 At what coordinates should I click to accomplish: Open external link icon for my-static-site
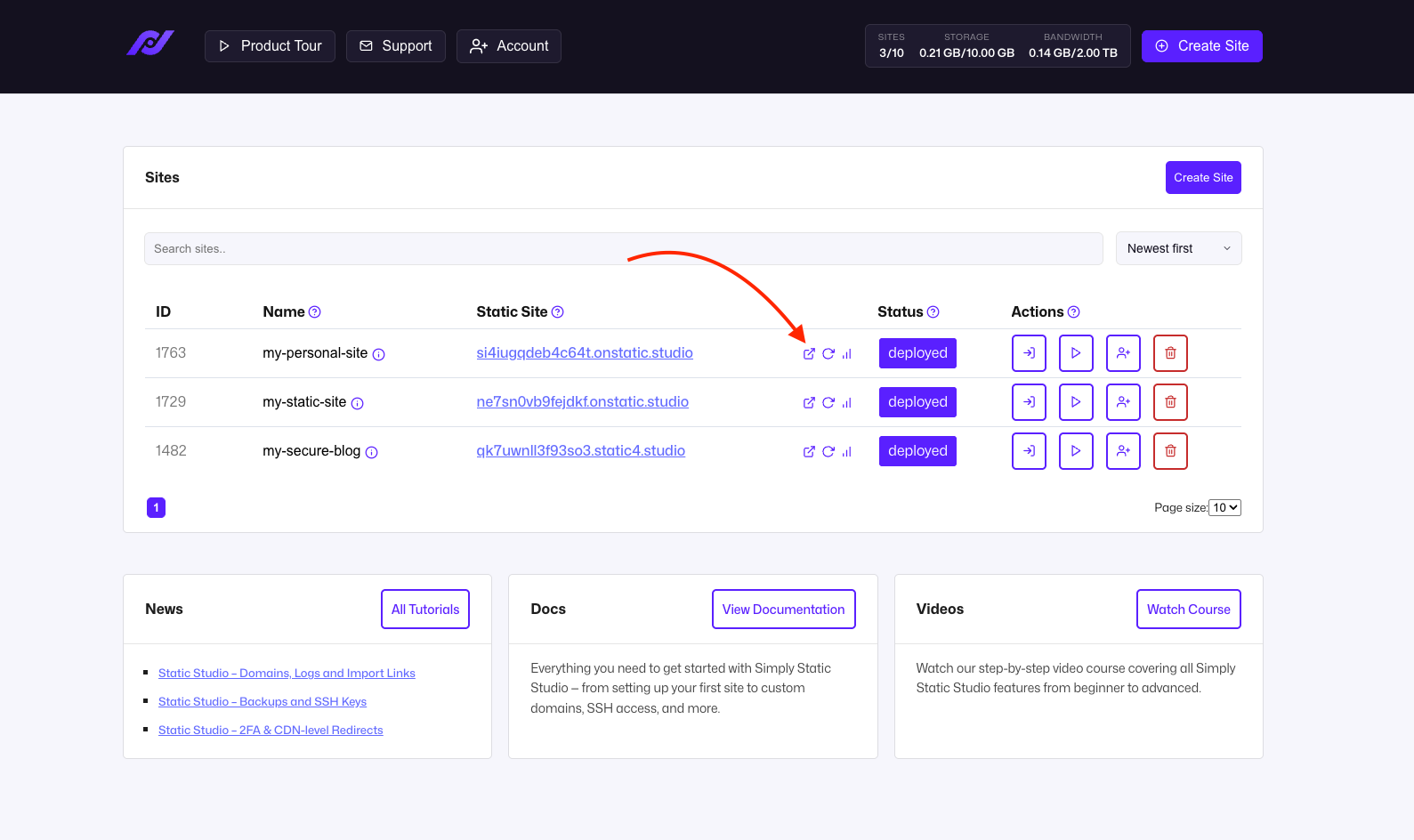point(809,403)
